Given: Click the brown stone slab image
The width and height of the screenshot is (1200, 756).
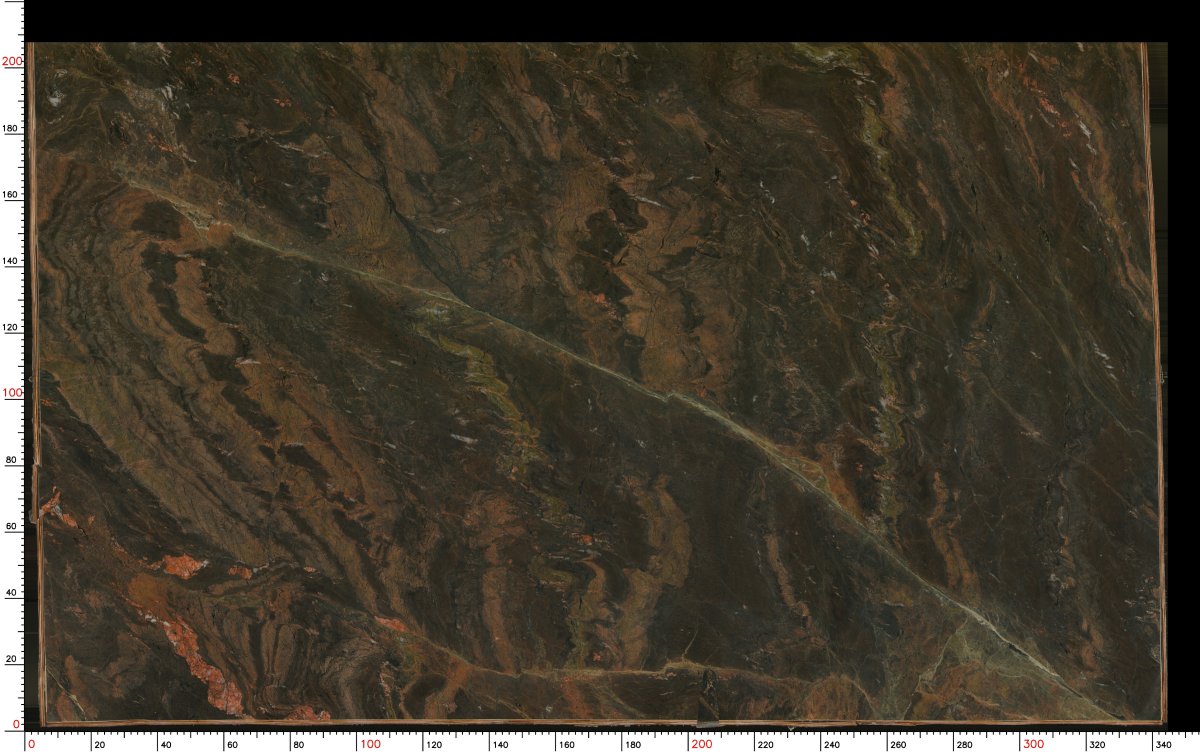Looking at the screenshot, I should coord(597,383).
